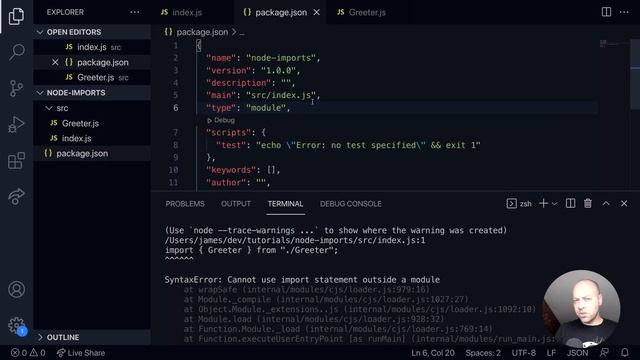The height and width of the screenshot is (360, 640).
Task: Open editor more actions ellipsis
Action: [x=624, y=12]
